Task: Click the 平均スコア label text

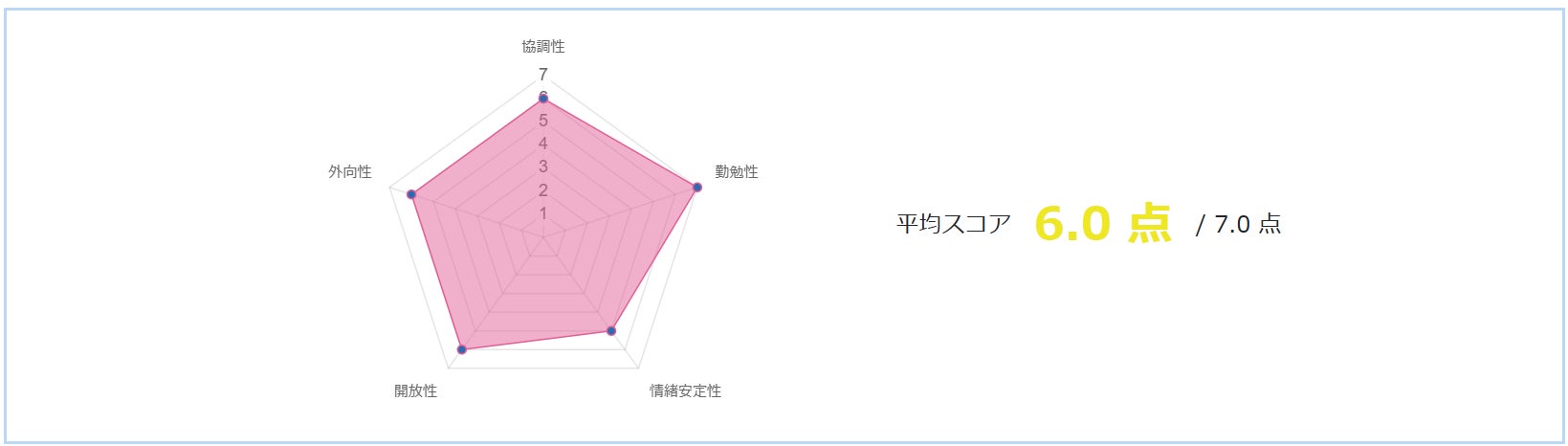Action: (953, 224)
